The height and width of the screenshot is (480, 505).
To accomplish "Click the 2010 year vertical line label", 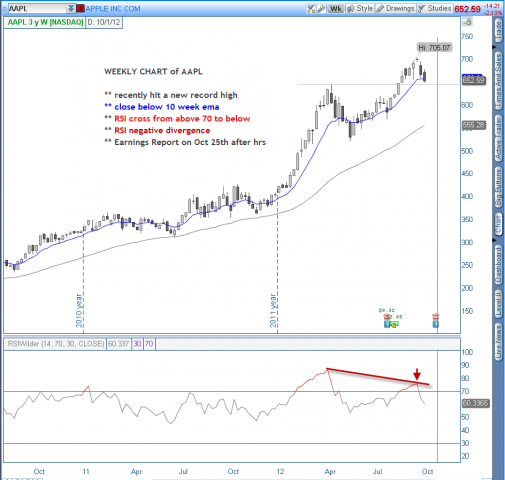I will pos(79,311).
